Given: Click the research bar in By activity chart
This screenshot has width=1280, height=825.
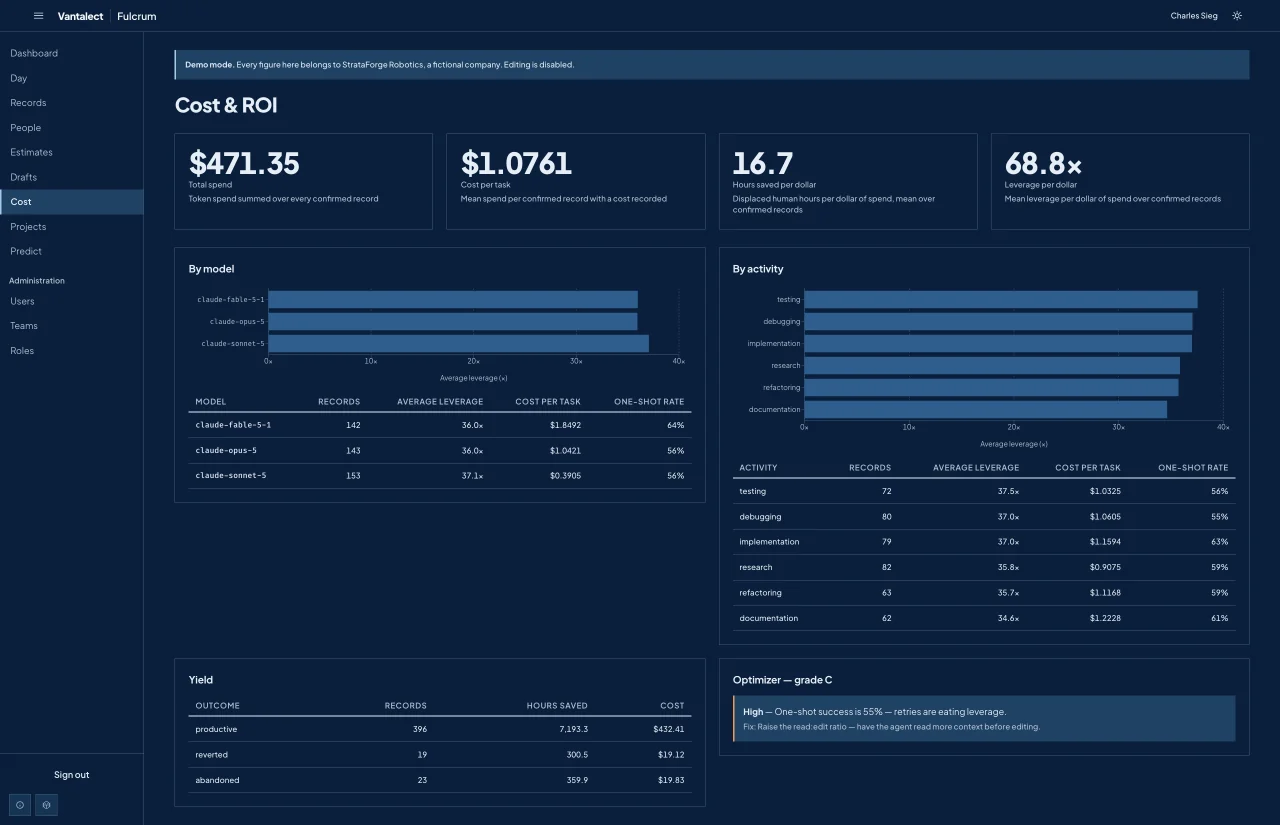Looking at the screenshot, I should pos(992,366).
